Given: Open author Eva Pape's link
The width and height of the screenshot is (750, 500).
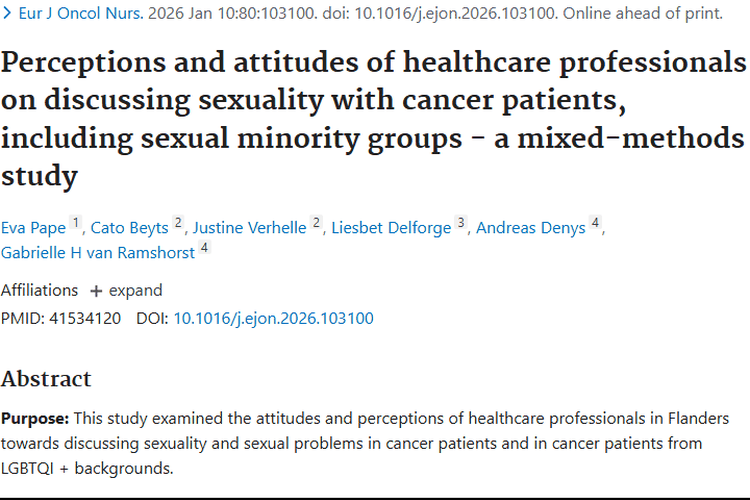Looking at the screenshot, I should coord(33,228).
